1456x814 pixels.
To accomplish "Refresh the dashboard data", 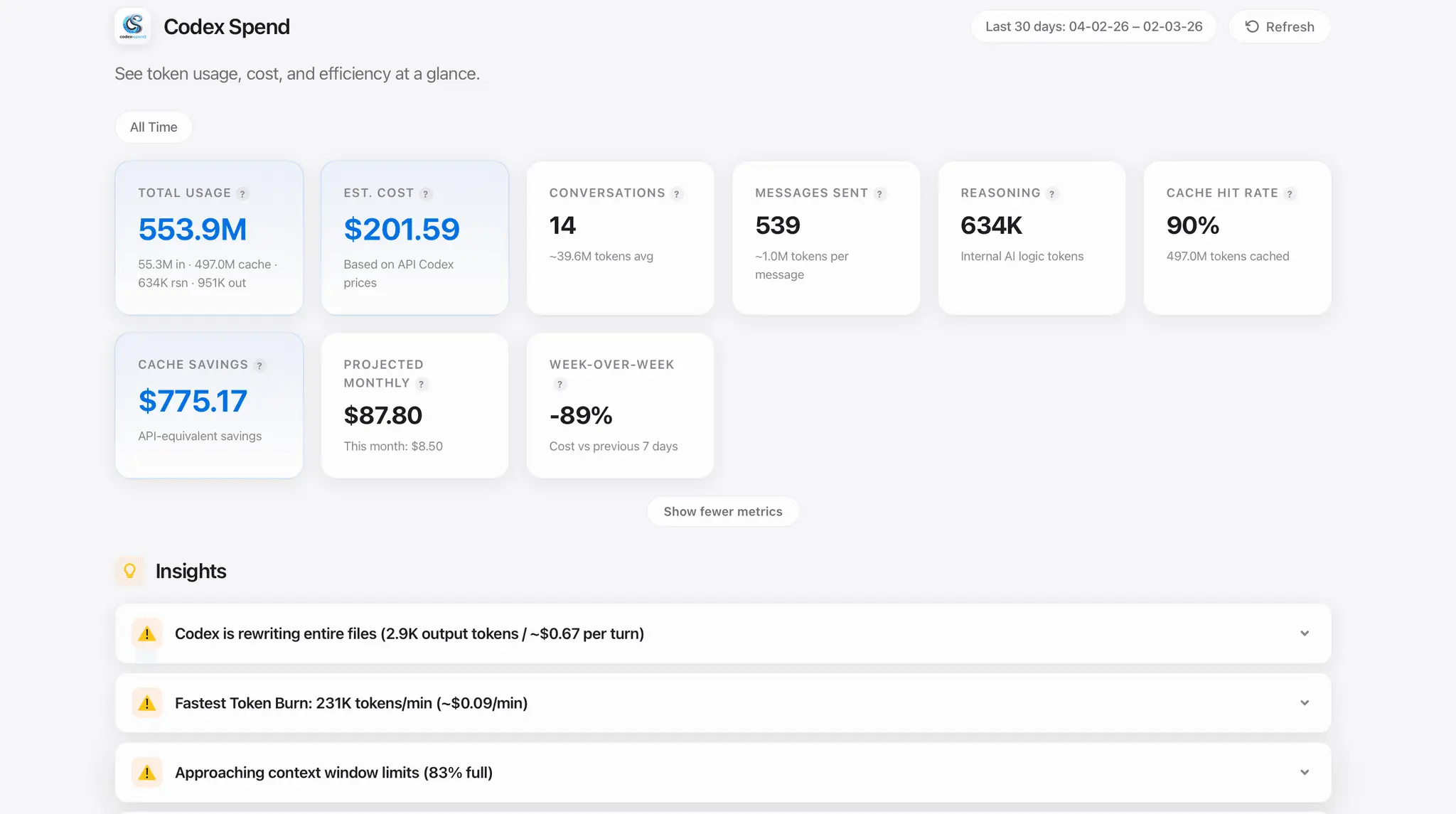I will 1279,26.
